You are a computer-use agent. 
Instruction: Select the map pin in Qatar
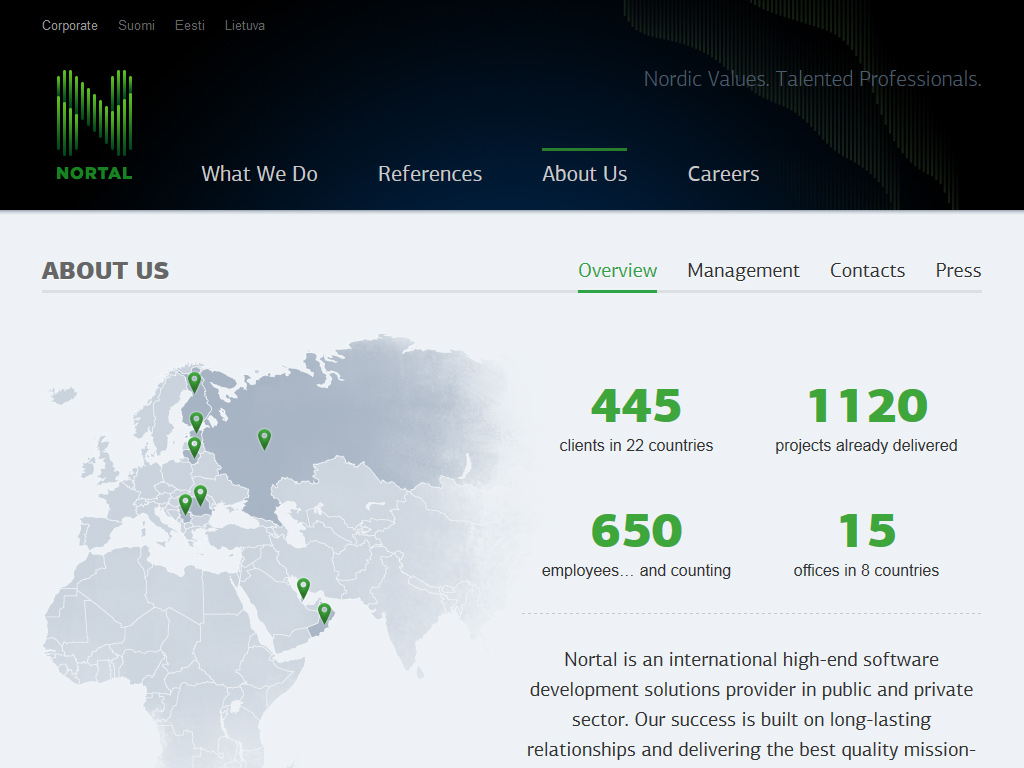pos(303,587)
